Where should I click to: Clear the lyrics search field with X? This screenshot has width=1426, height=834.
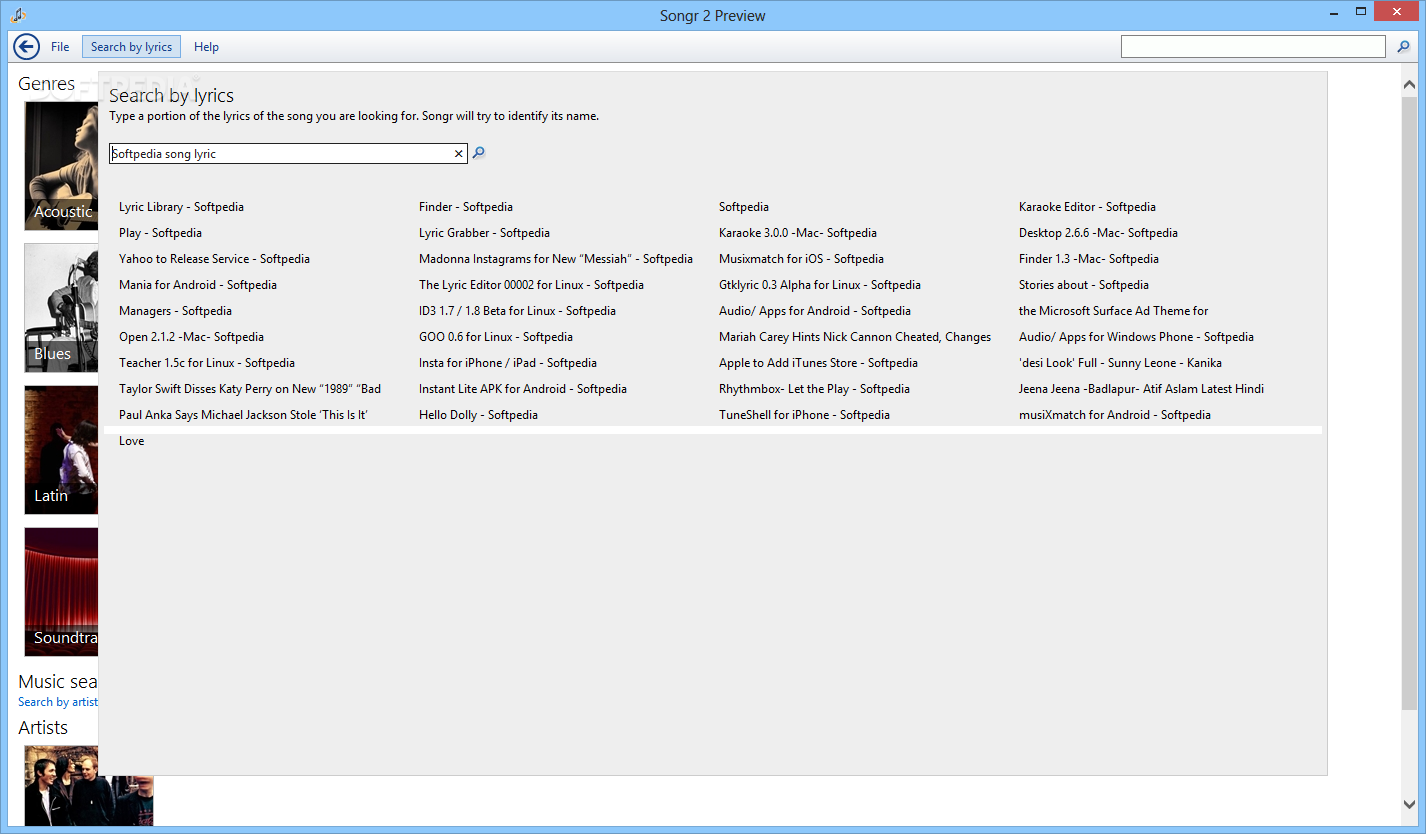tap(459, 154)
